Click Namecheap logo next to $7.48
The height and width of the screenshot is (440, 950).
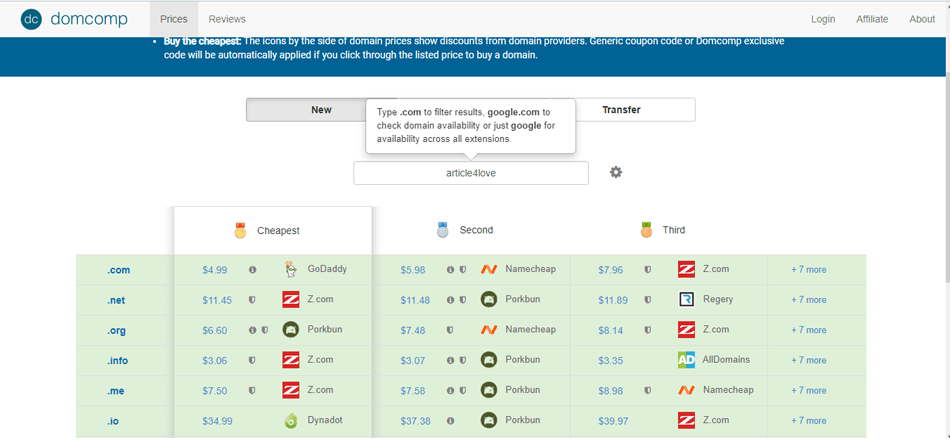(x=489, y=330)
